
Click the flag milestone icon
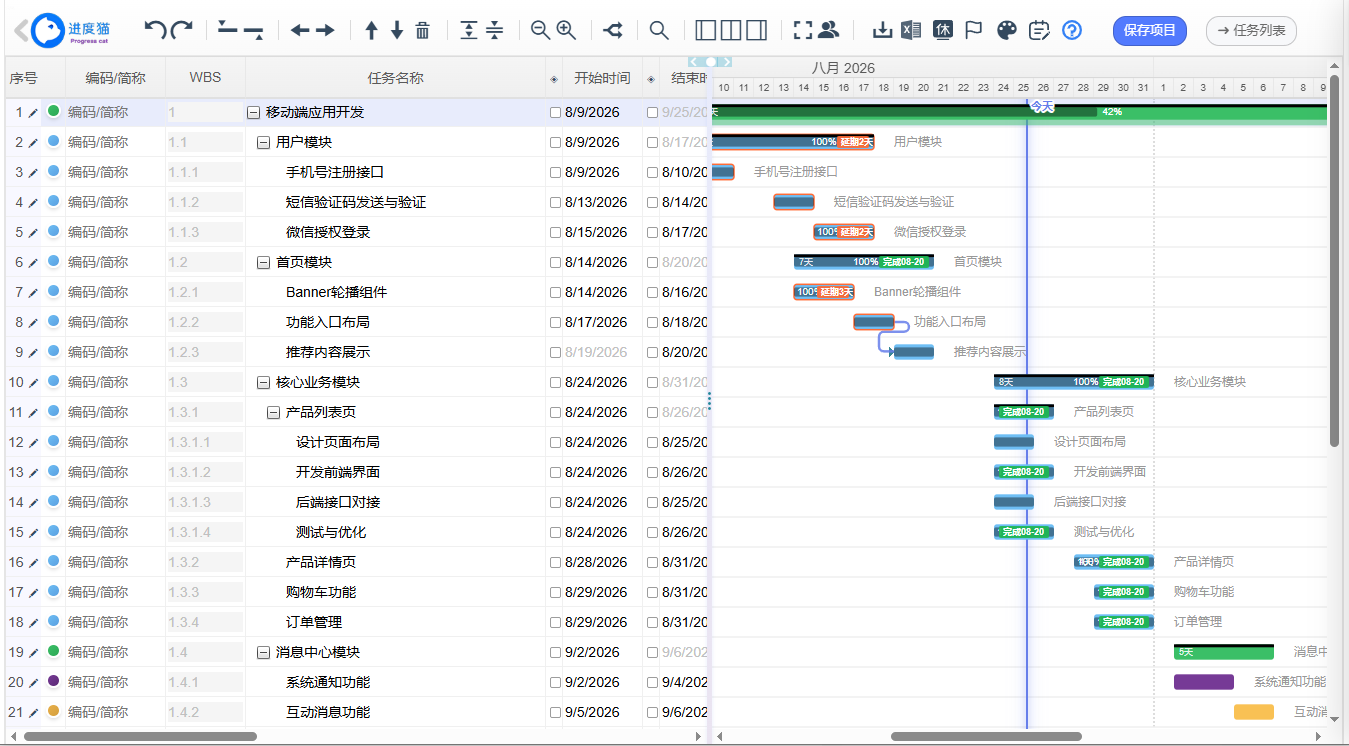pyautogui.click(x=973, y=30)
